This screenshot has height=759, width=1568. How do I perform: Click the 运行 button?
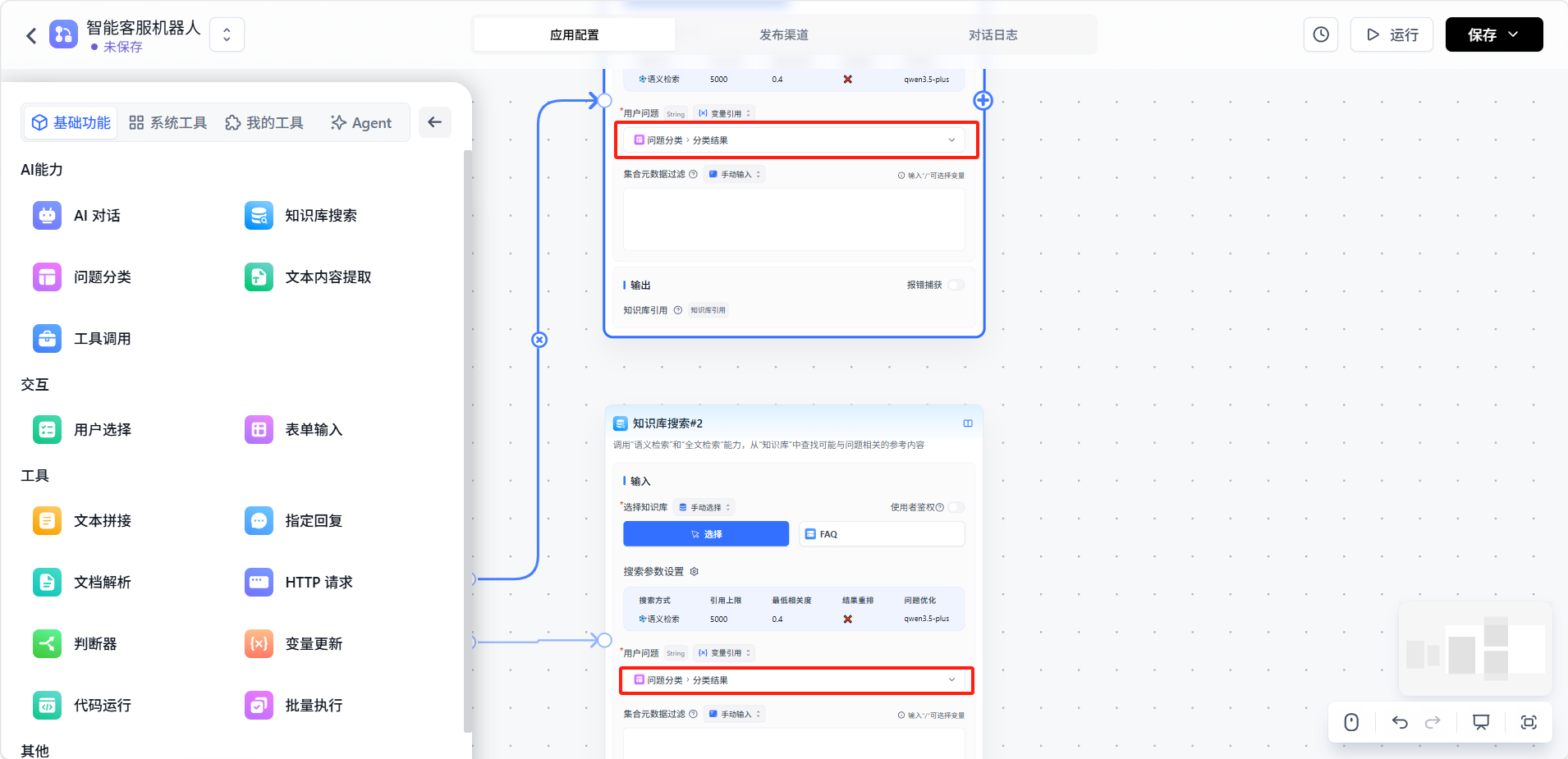pyautogui.click(x=1391, y=34)
